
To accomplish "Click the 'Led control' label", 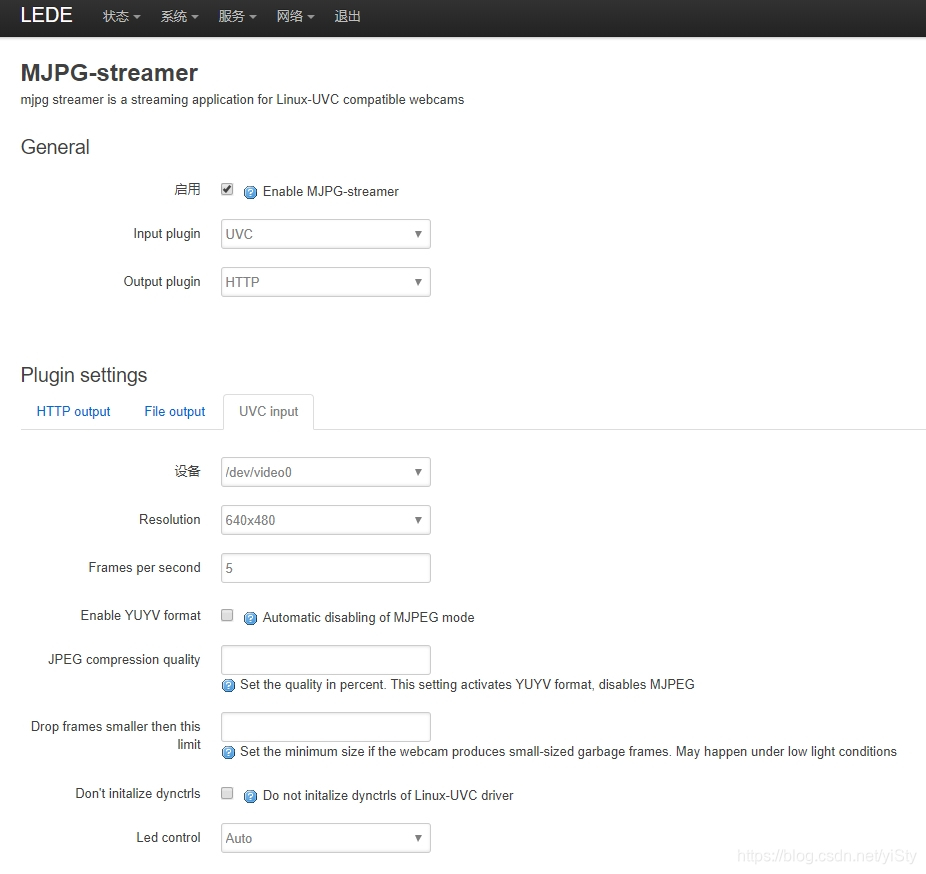I will 168,837.
